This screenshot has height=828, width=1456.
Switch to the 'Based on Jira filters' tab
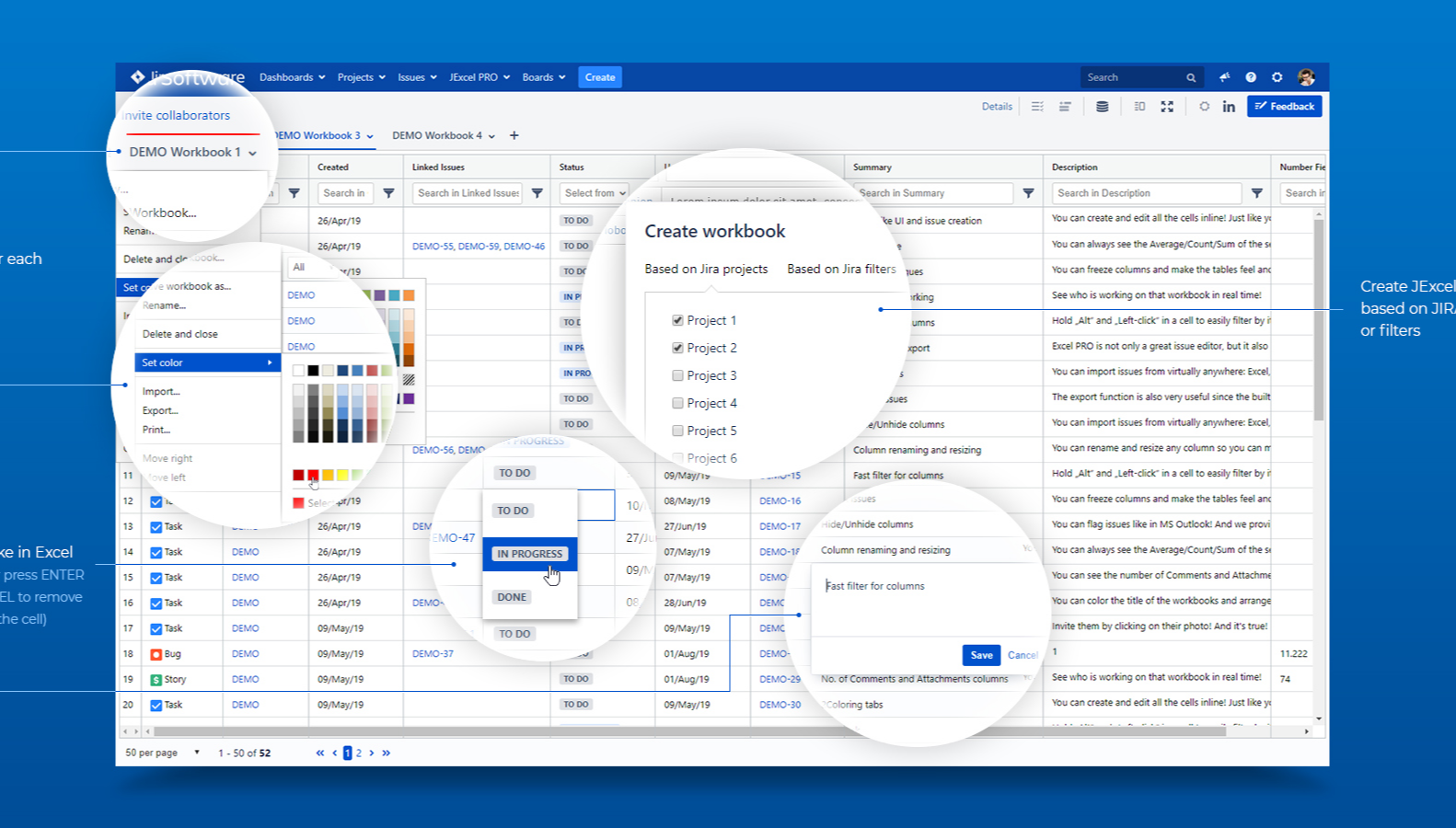click(x=841, y=269)
